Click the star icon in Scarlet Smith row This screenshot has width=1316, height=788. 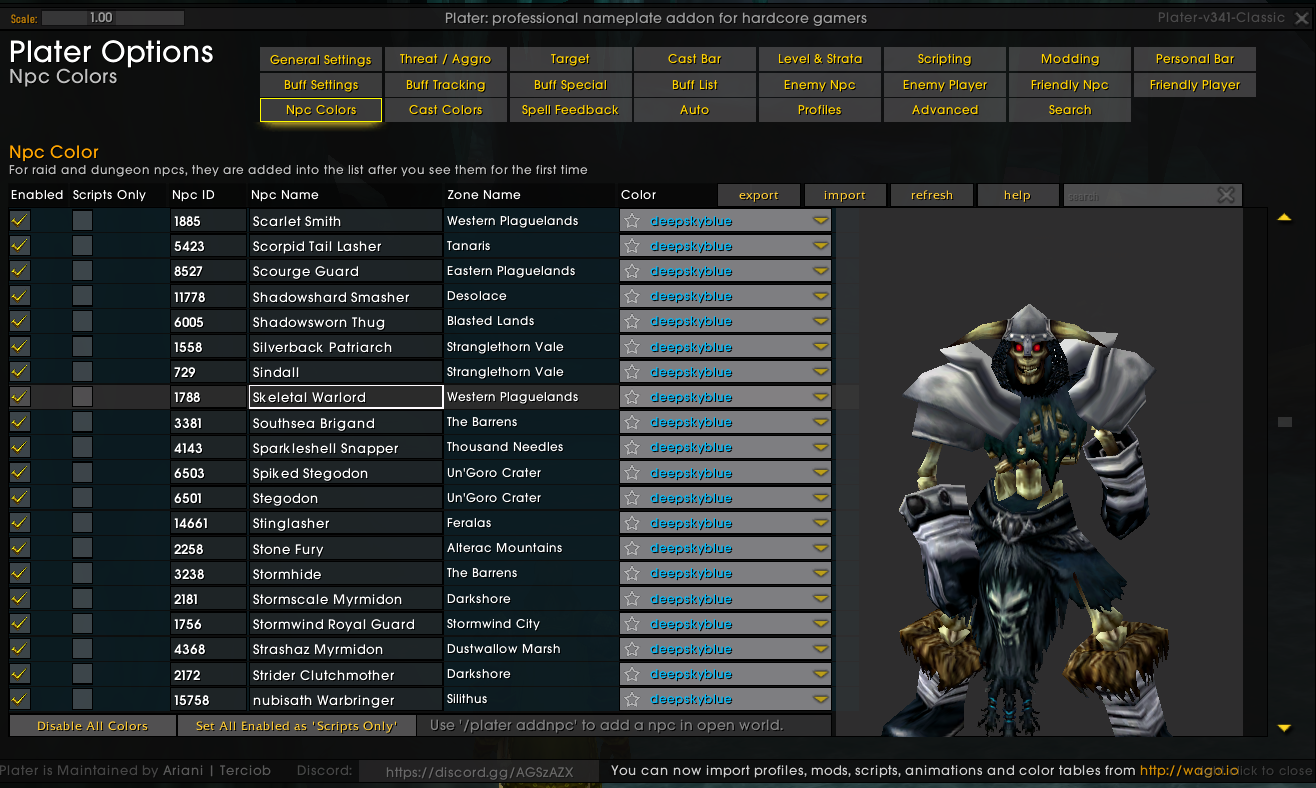click(x=632, y=221)
